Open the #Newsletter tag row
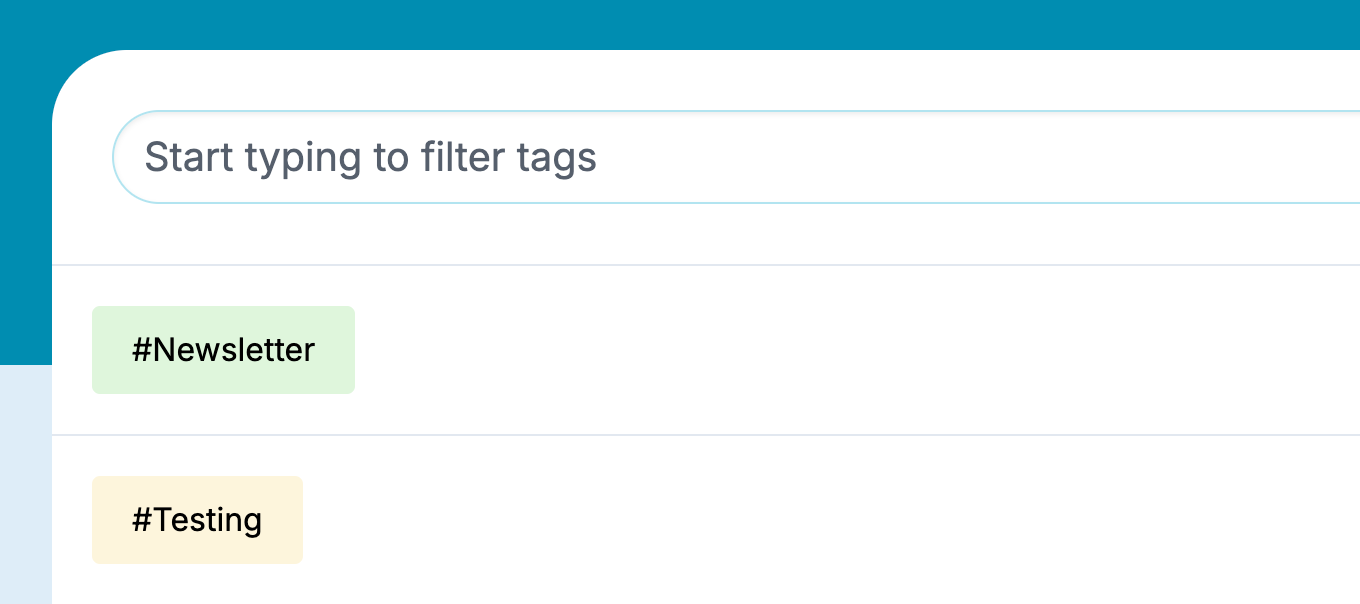 tap(600, 349)
